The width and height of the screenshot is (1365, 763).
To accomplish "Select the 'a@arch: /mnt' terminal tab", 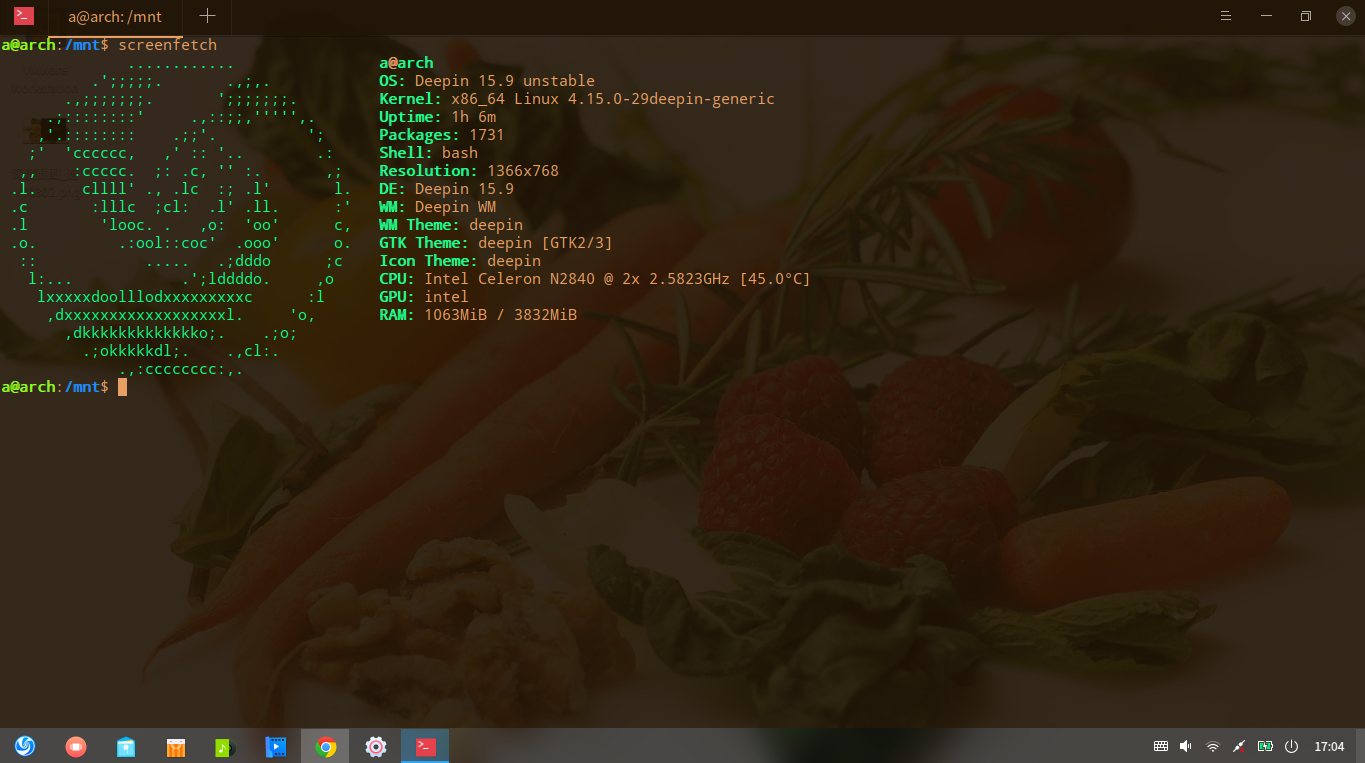I will click(114, 17).
